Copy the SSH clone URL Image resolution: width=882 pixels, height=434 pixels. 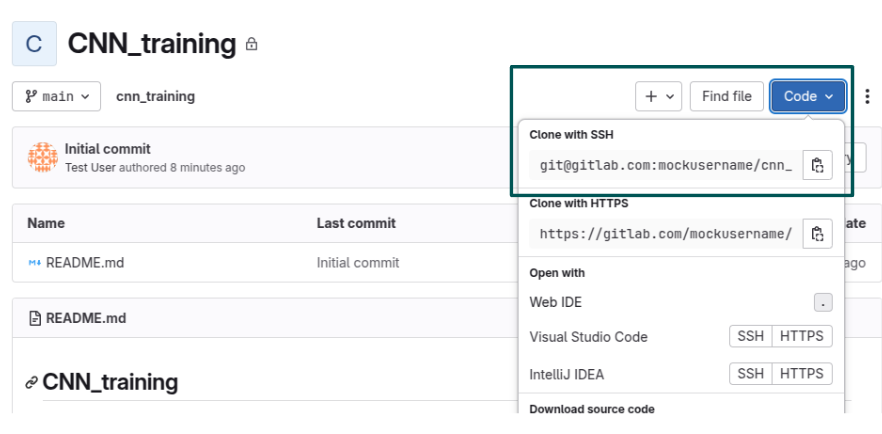(817, 165)
